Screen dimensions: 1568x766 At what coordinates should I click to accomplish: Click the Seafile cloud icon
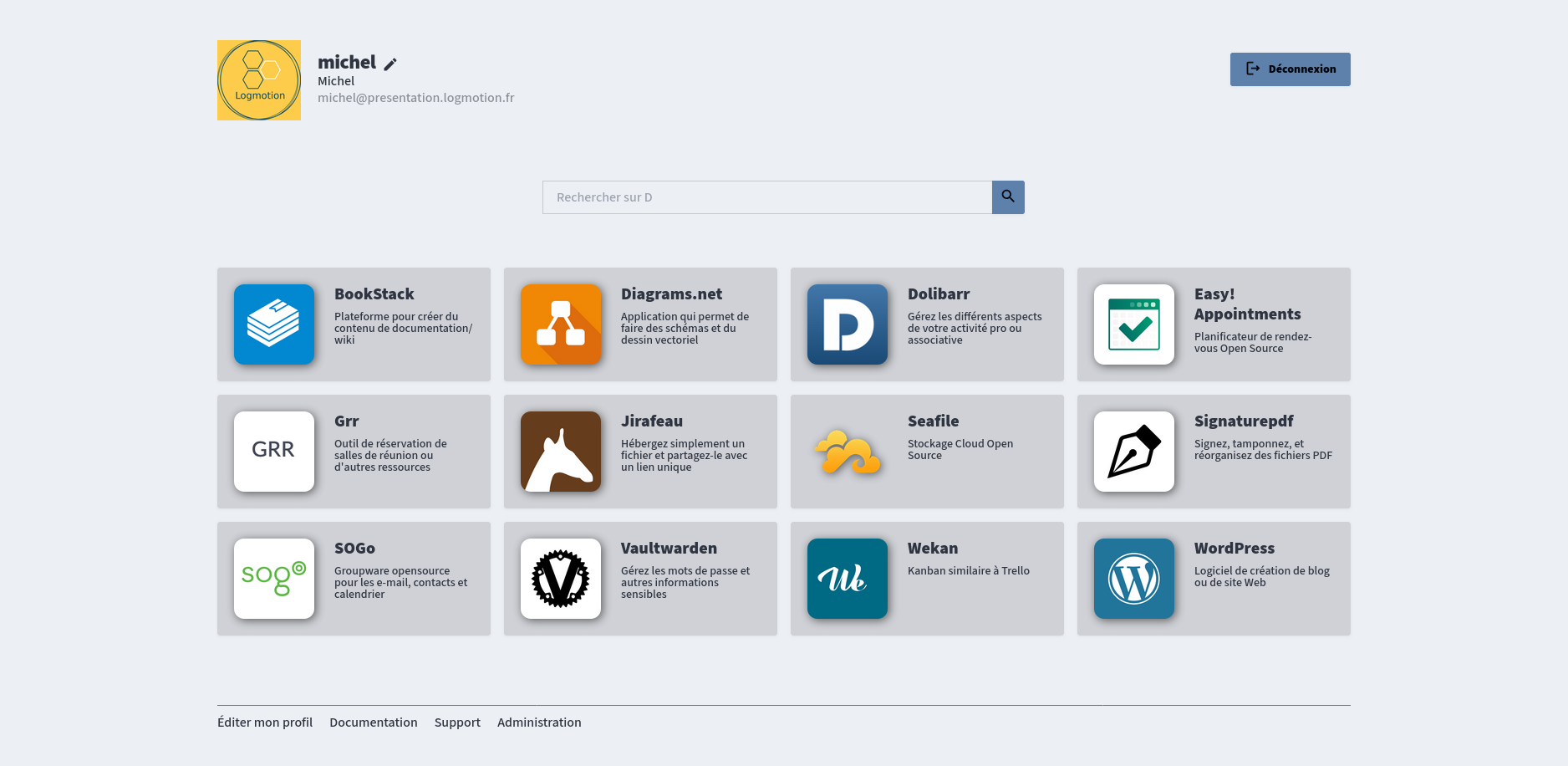click(x=848, y=452)
